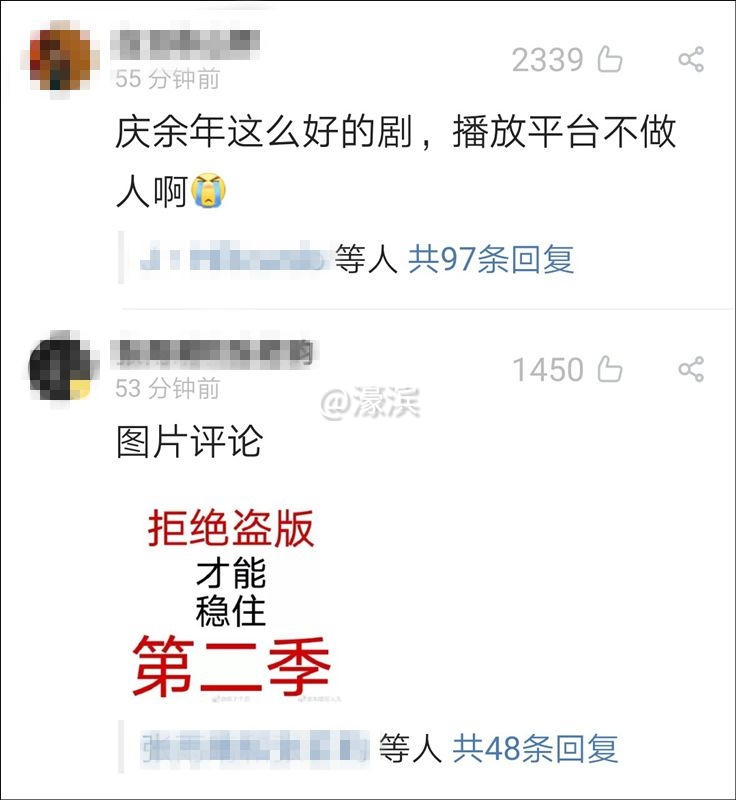This screenshot has width=736, height=800.
Task: Like the comment with 2339 likes
Action: [610, 59]
